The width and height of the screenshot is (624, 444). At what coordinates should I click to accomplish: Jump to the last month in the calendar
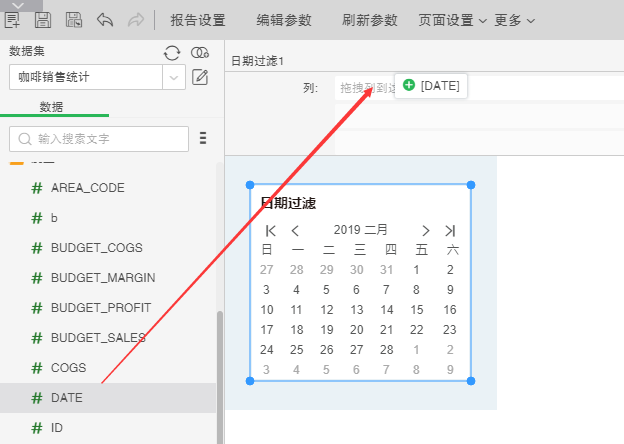point(450,230)
